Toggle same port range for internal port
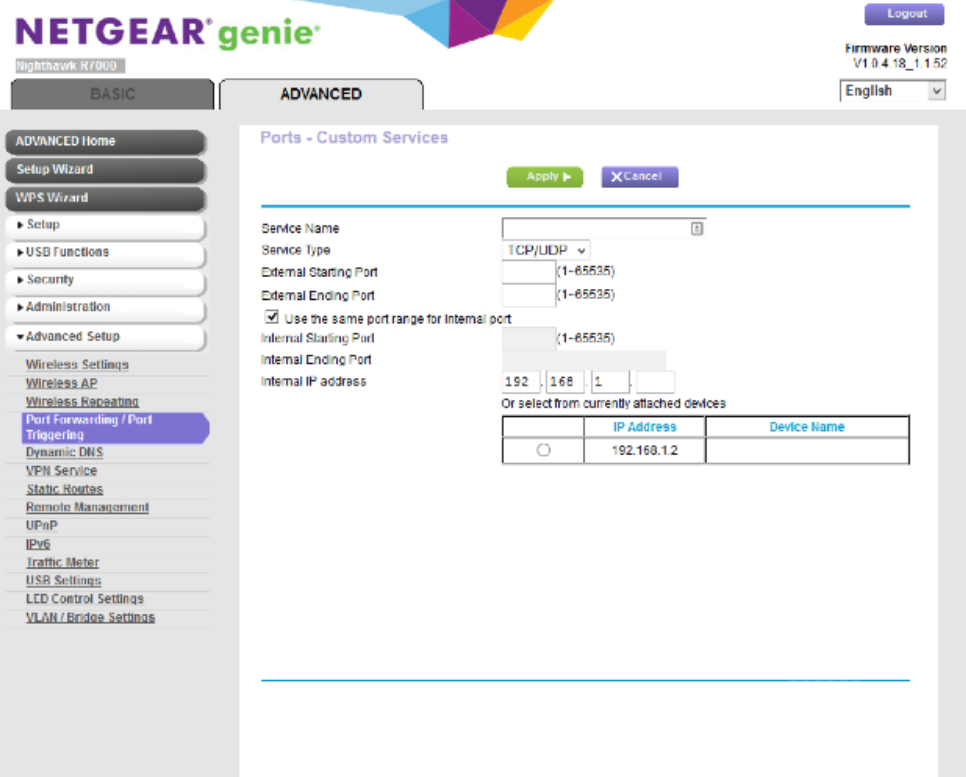The height and width of the screenshot is (777, 966). coord(271,318)
